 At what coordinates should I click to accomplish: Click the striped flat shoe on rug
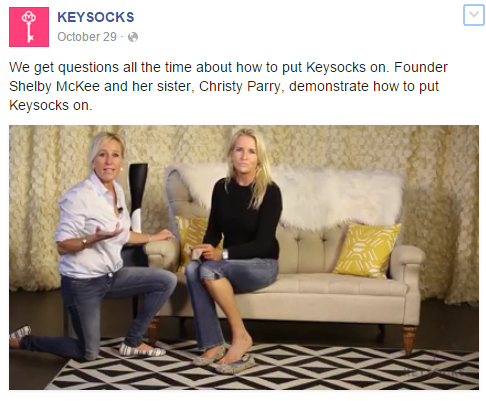[142, 350]
